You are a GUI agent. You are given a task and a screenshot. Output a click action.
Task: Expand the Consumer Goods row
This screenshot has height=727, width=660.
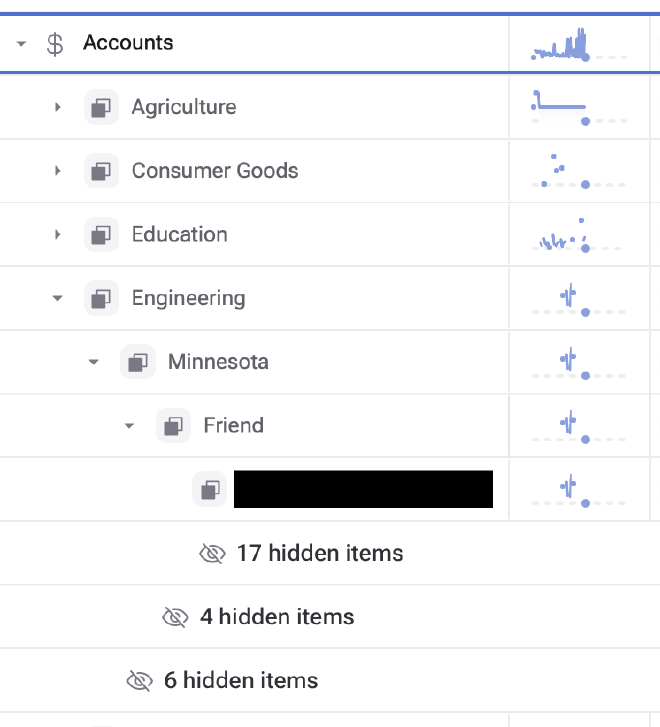(x=58, y=171)
